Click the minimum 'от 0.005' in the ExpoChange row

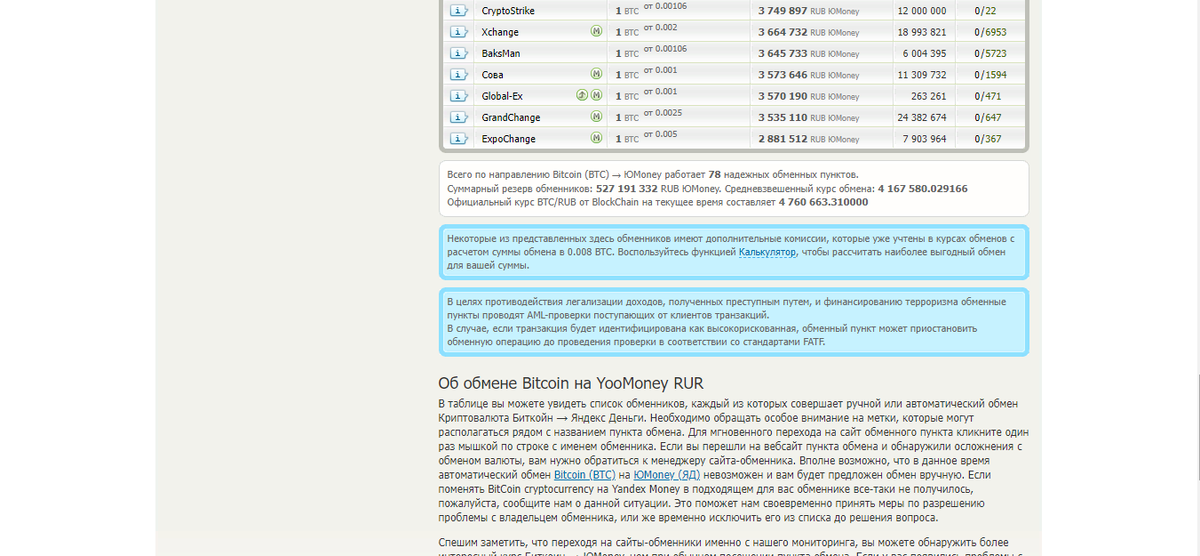660,134
